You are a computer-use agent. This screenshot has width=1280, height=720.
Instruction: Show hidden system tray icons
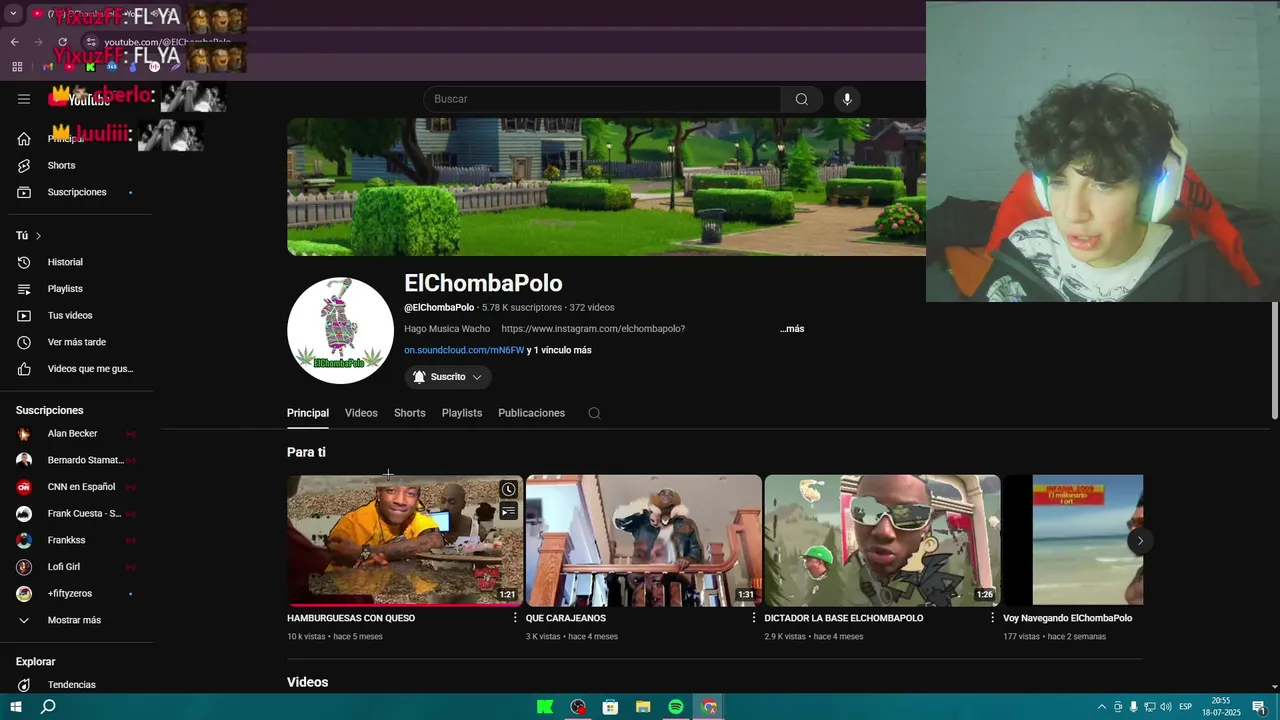[1102, 707]
